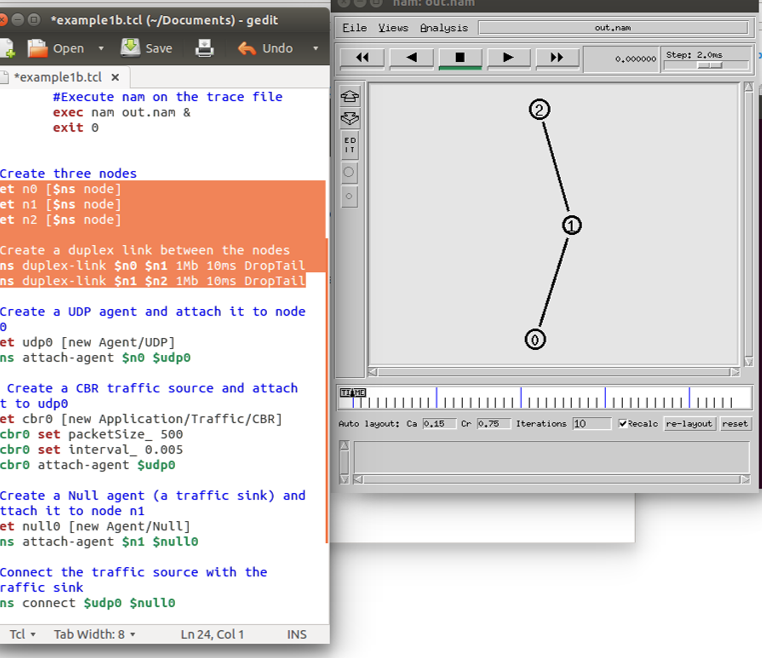Image resolution: width=765 pixels, height=658 pixels.
Task: Select node 1 in the nam topology
Action: 572,225
